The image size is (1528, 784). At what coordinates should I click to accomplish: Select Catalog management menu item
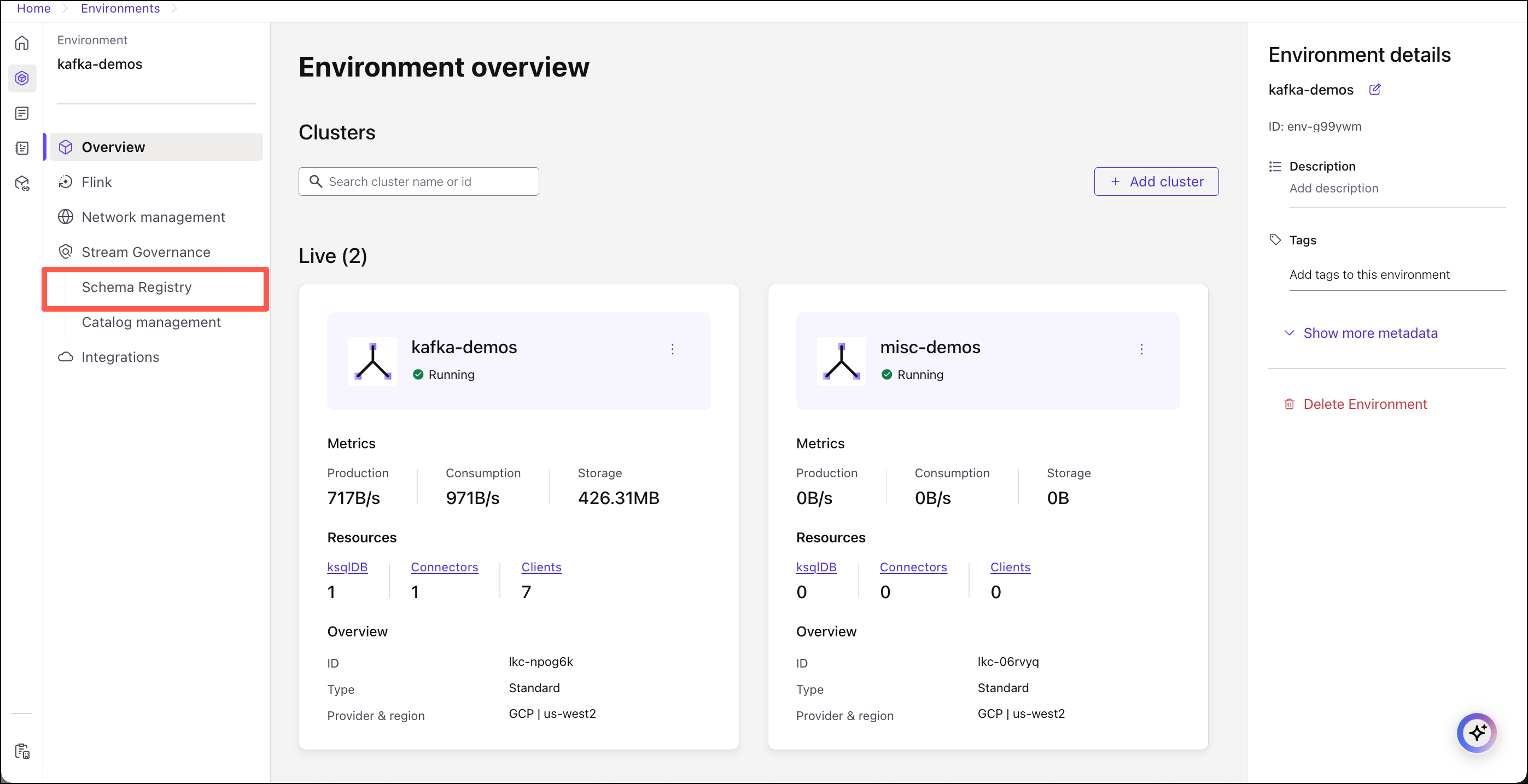150,322
